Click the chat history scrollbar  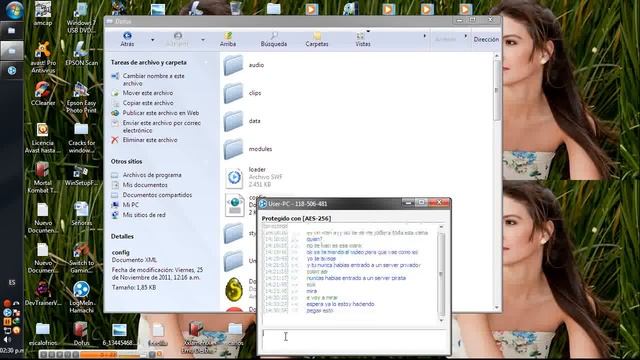coord(441,273)
